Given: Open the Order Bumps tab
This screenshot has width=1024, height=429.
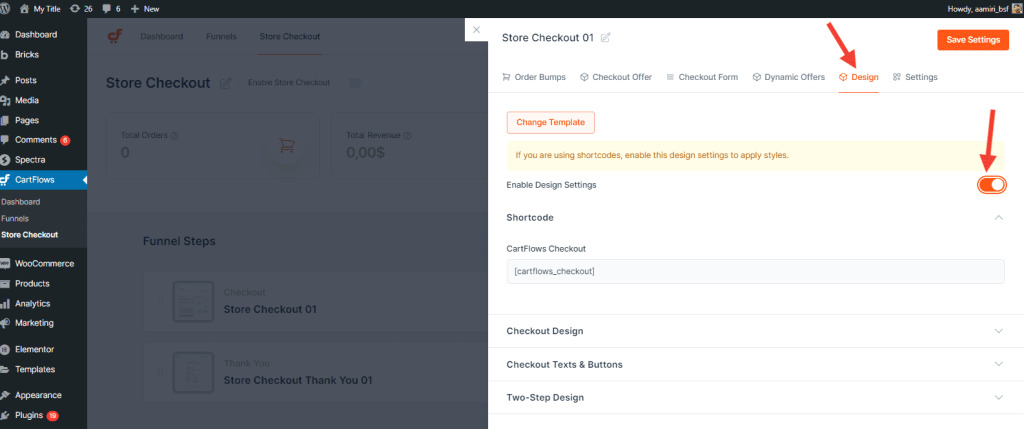Looking at the screenshot, I should [x=534, y=77].
